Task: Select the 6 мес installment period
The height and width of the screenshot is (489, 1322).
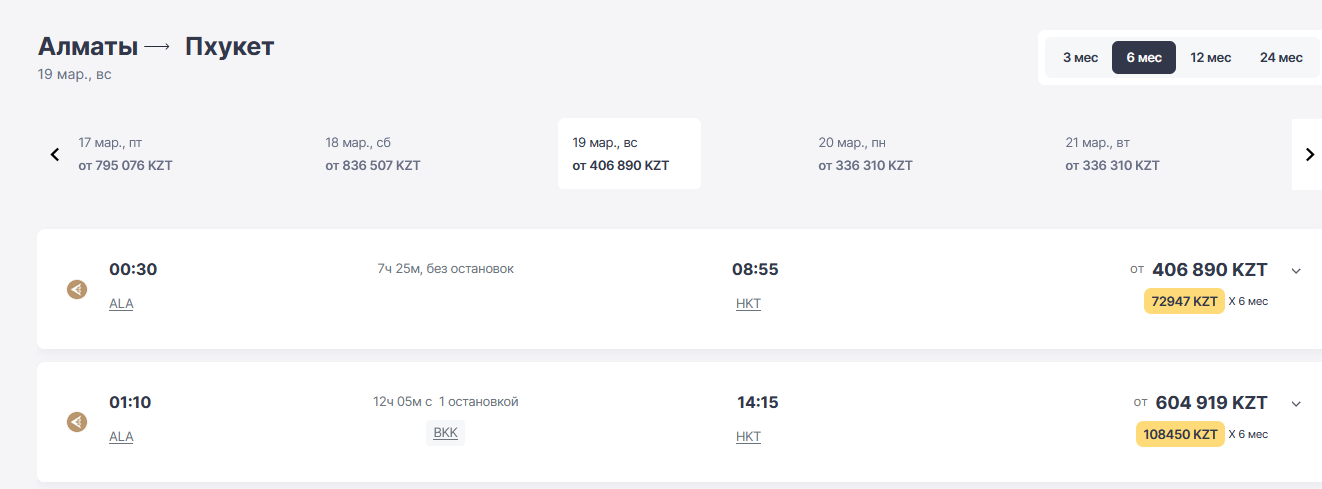Action: (x=1144, y=57)
